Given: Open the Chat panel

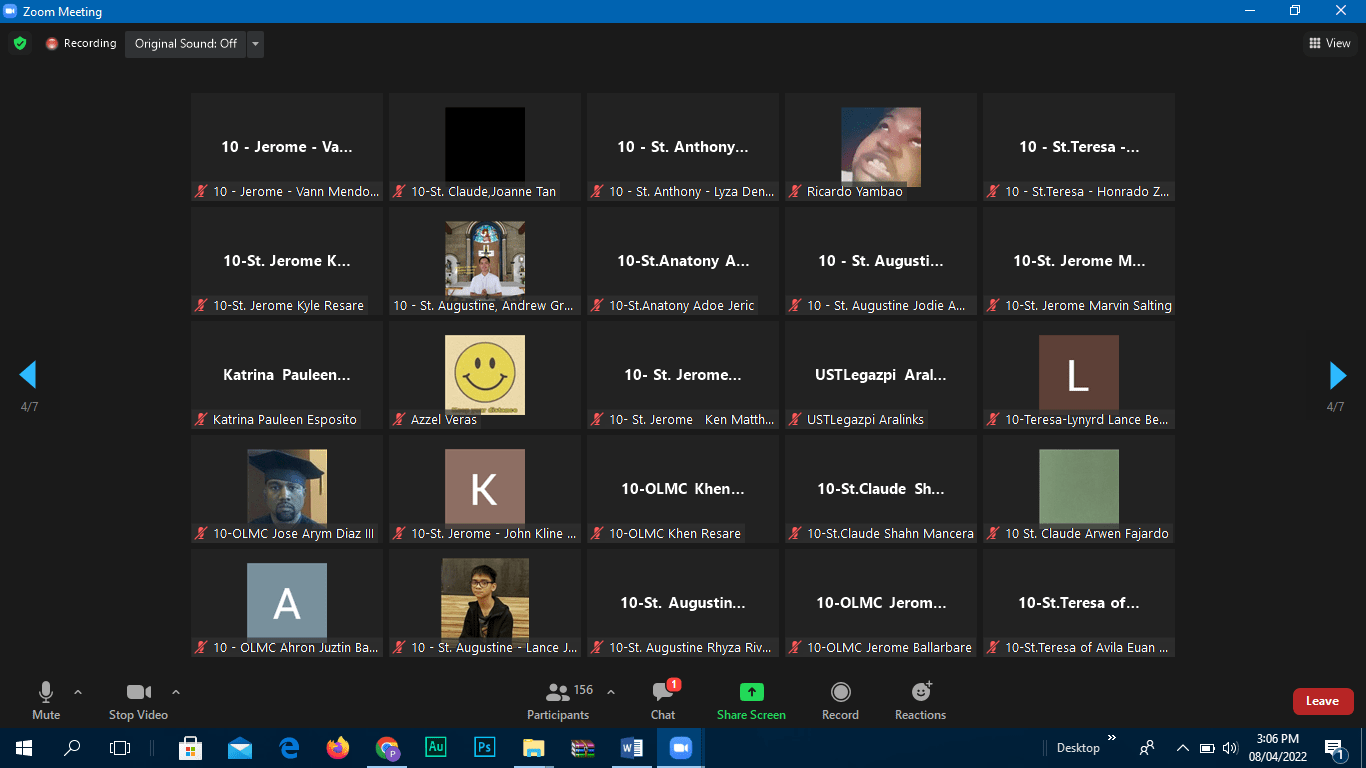Looking at the screenshot, I should pyautogui.click(x=662, y=699).
